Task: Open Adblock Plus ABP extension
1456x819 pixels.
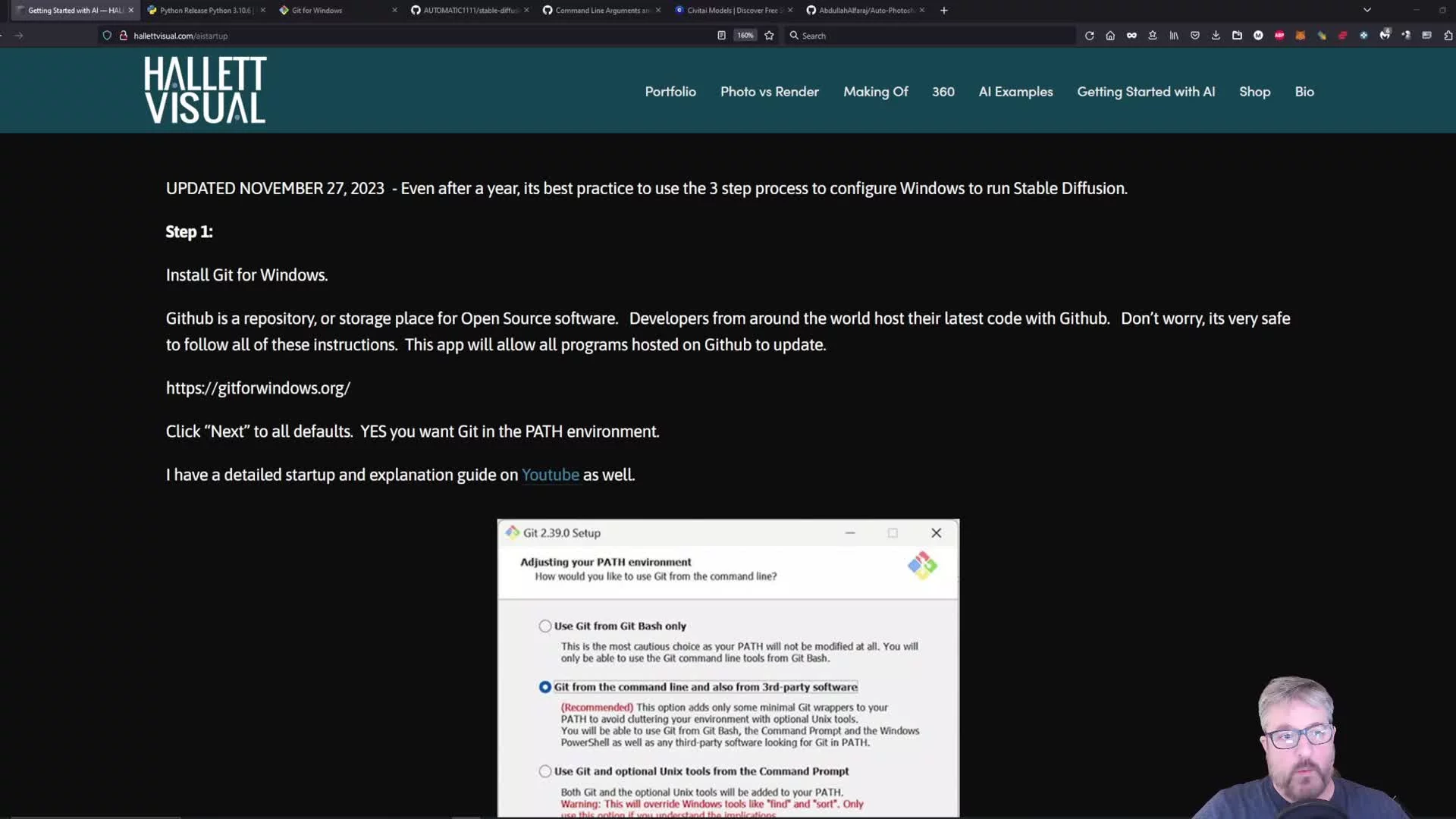Action: click(1279, 36)
